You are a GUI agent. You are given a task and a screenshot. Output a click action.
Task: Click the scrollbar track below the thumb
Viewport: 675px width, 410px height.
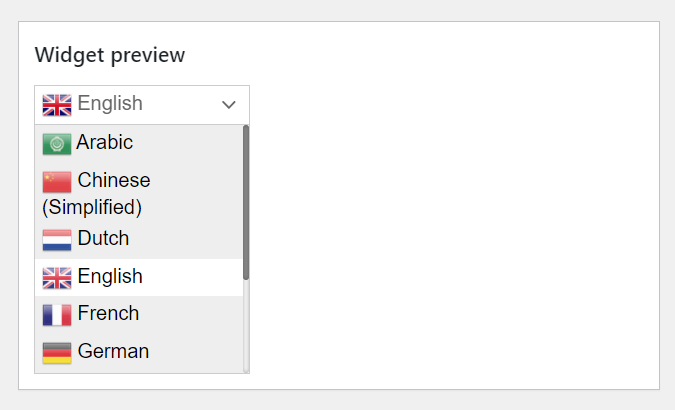(246, 325)
